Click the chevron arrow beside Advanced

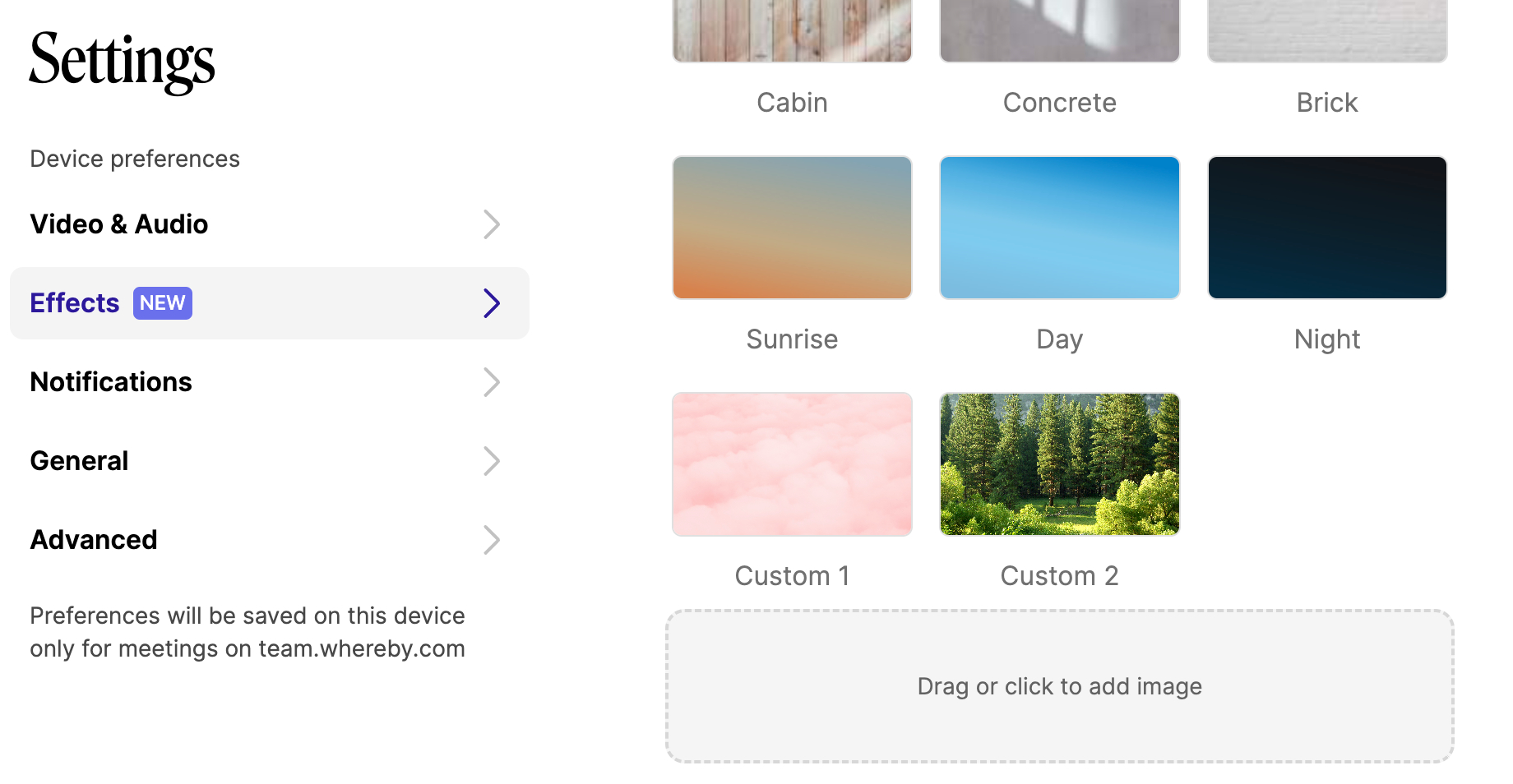click(x=492, y=540)
